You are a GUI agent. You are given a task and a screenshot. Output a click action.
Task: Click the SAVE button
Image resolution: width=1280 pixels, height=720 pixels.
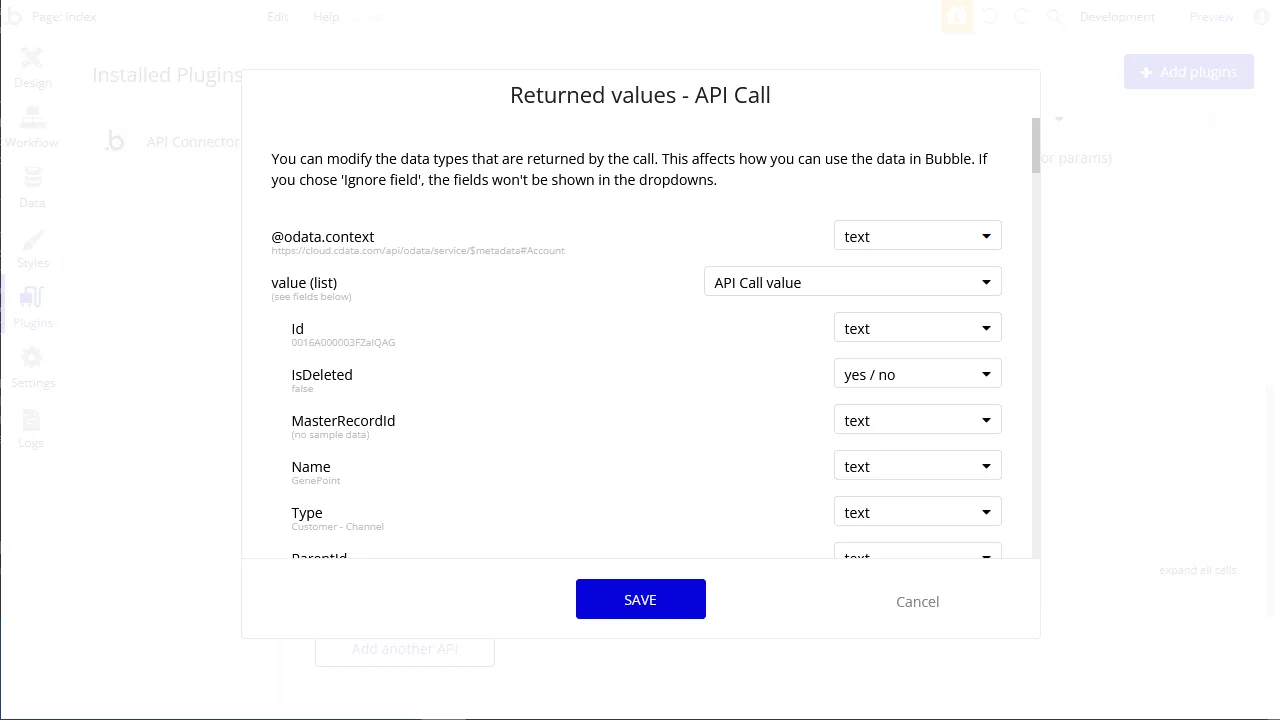640,599
